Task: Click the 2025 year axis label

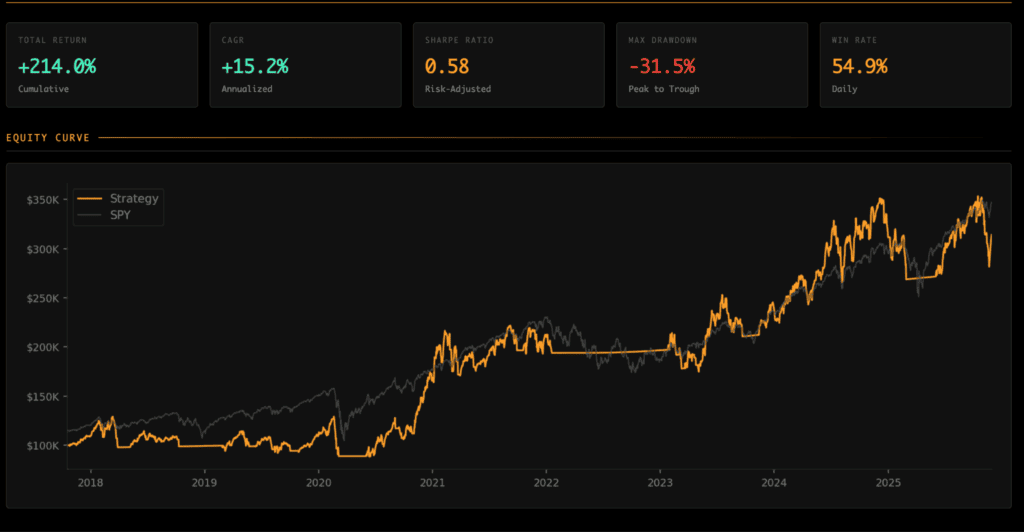Action: (888, 481)
